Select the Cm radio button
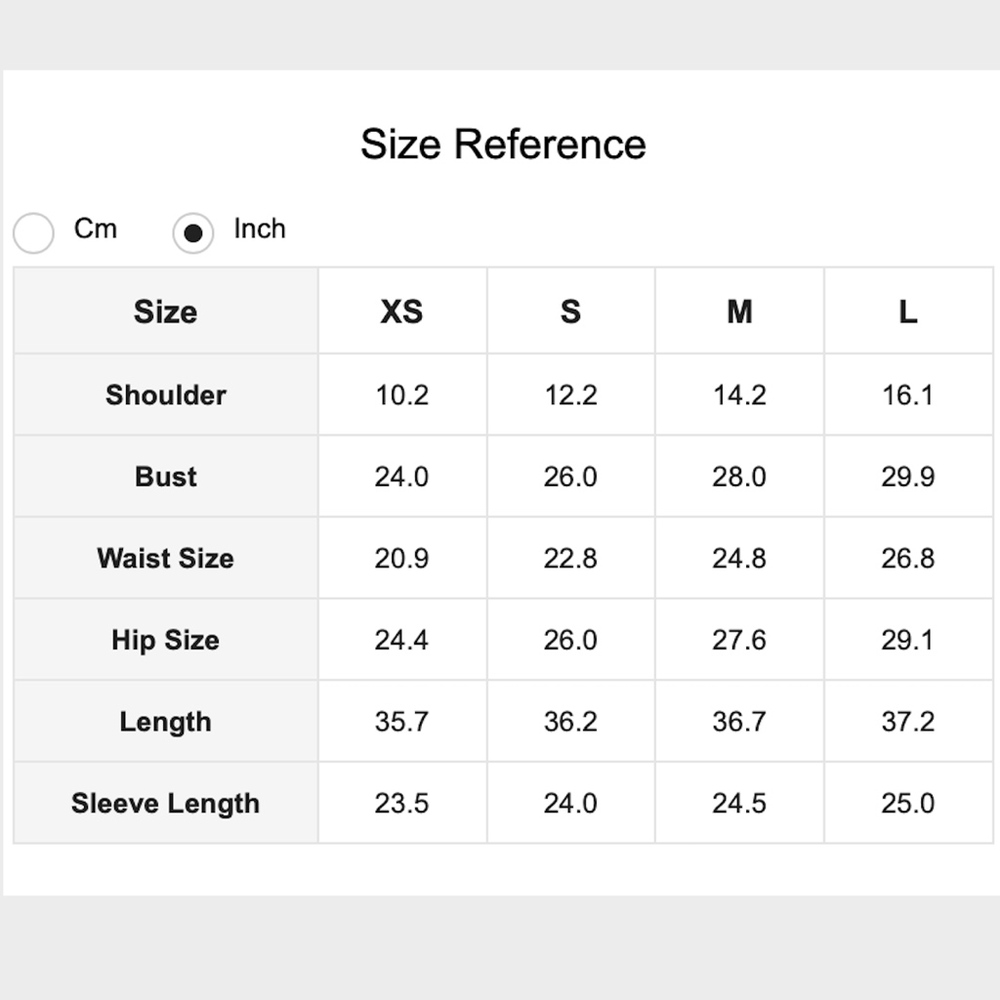The height and width of the screenshot is (1000, 1000). tap(34, 234)
